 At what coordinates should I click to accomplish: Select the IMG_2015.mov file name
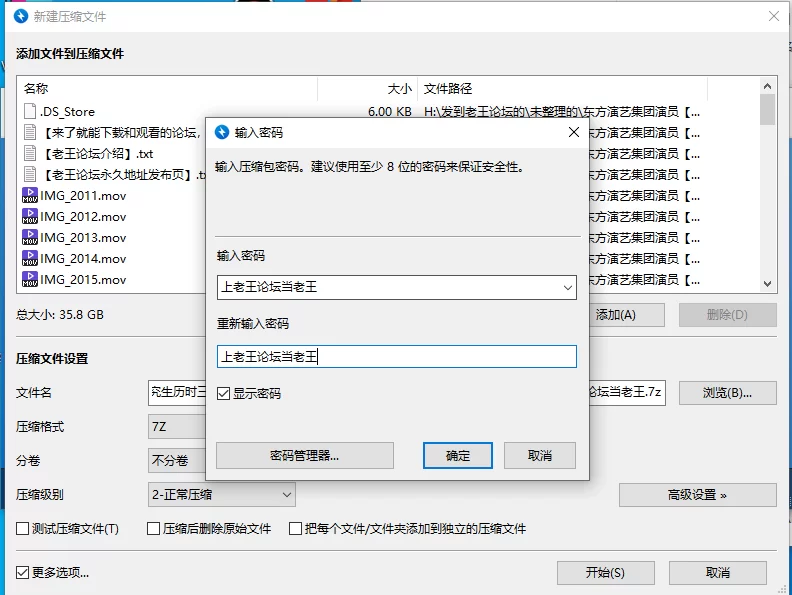[x=83, y=280]
